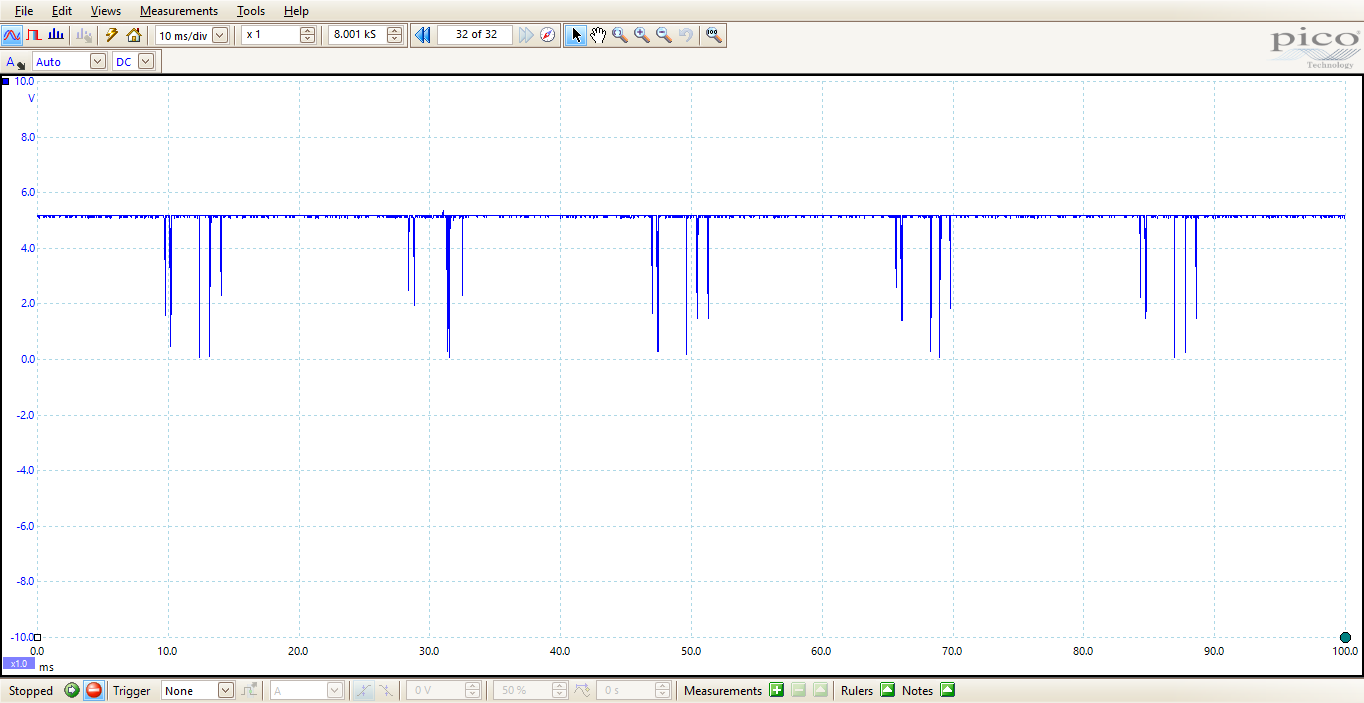The height and width of the screenshot is (703, 1364).
Task: Click the Trigger label in status bar
Action: point(132,691)
